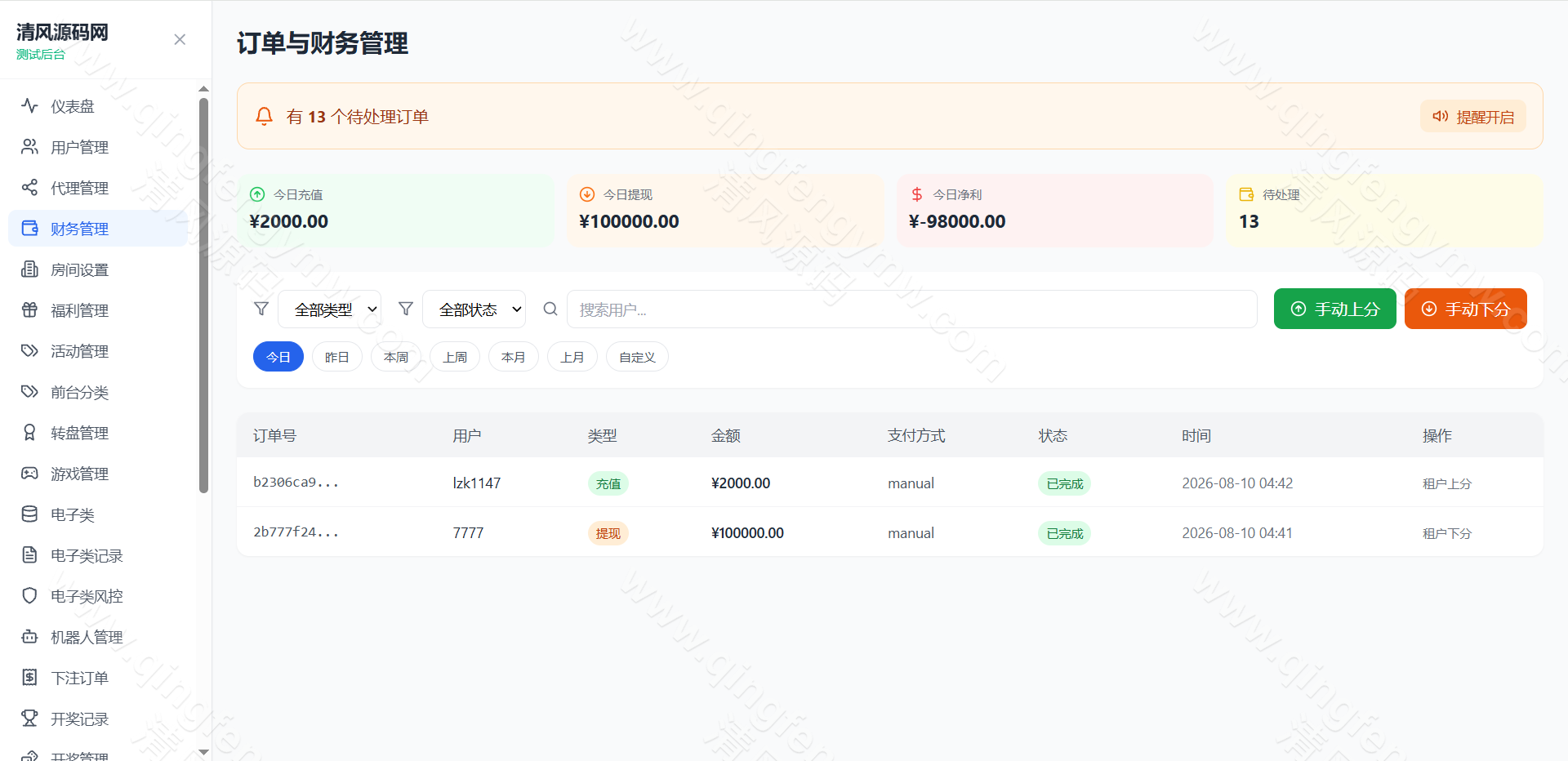Select the 本月 date filter
This screenshot has width=1568, height=761.
pyautogui.click(x=514, y=357)
